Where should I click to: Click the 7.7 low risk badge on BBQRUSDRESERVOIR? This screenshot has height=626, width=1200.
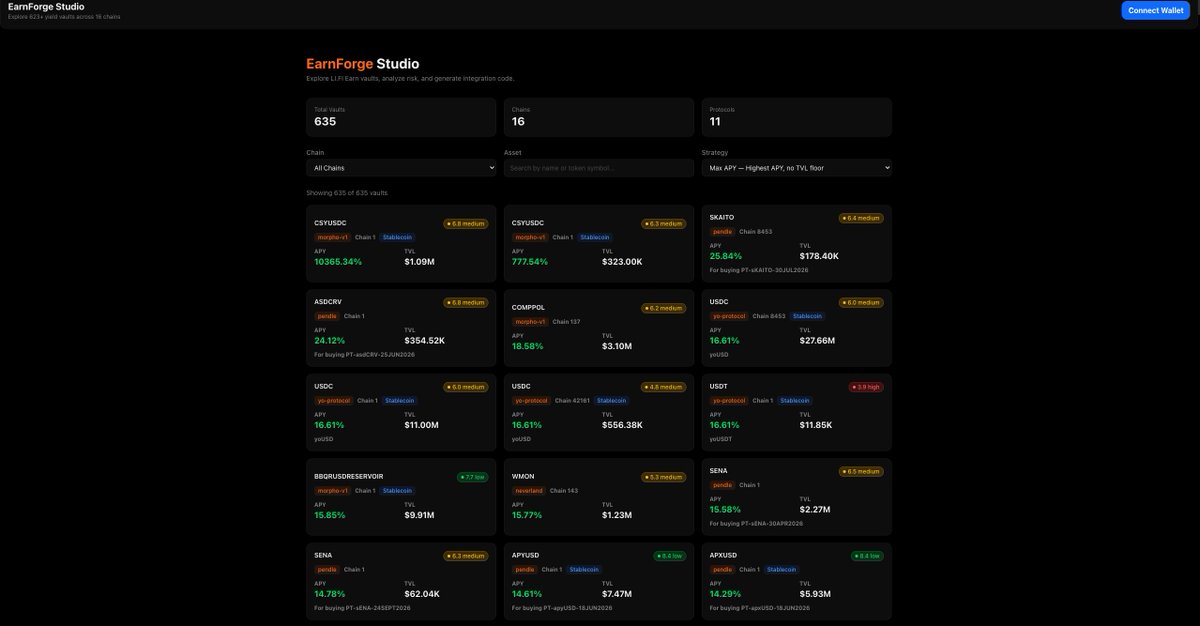click(470, 477)
